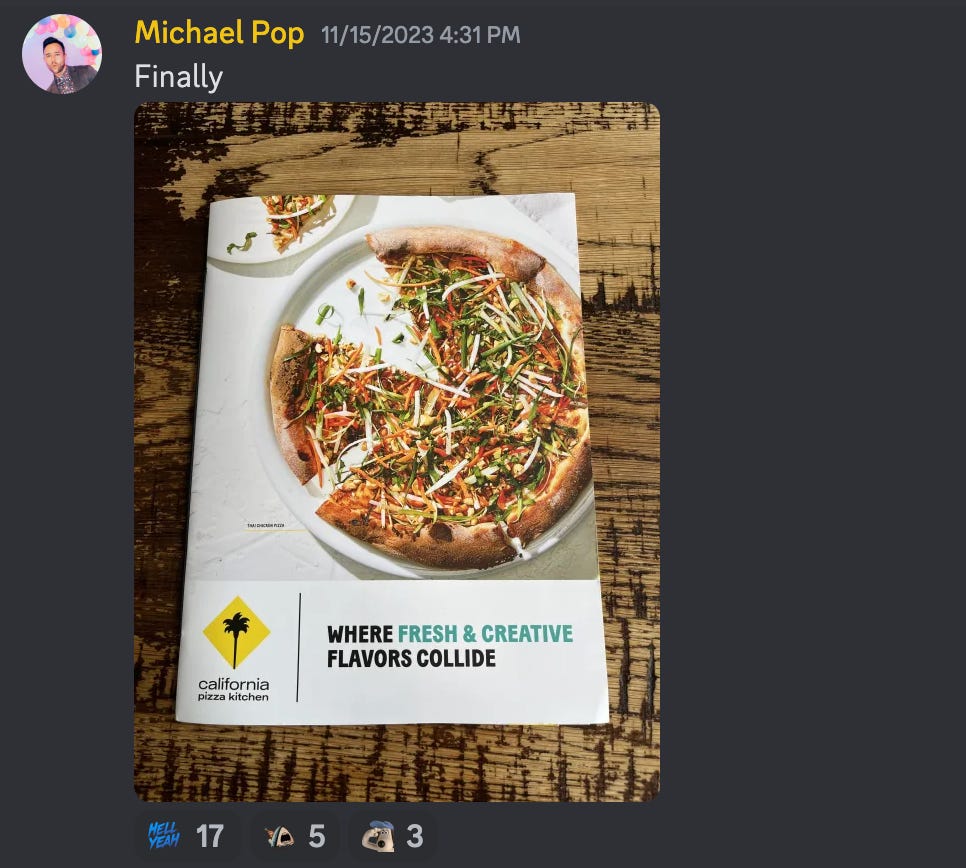Image resolution: width=966 pixels, height=868 pixels.
Task: Click the vertical divider line beside the logo
Action: (x=299, y=647)
